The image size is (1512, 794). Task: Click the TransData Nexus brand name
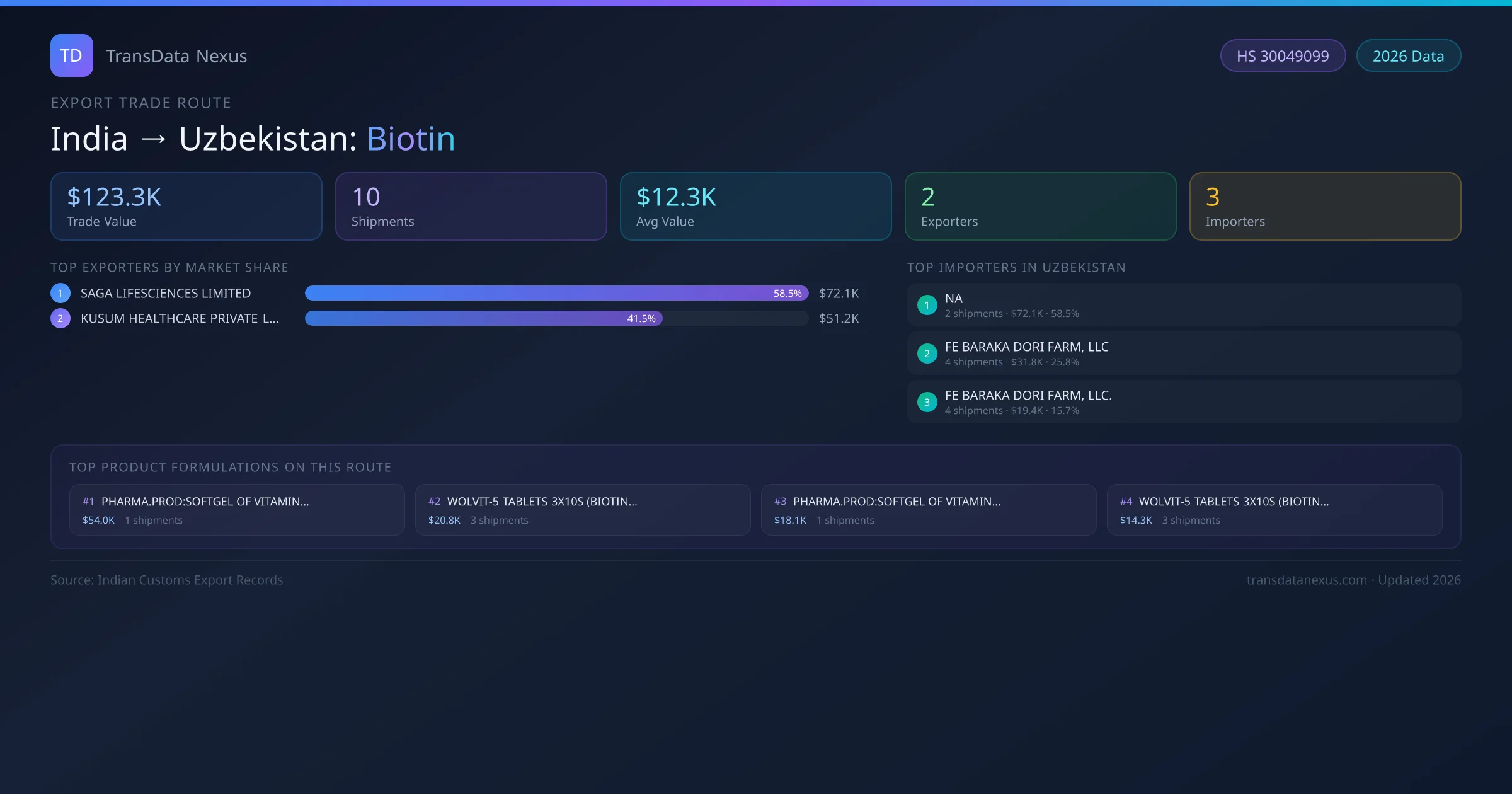coord(176,56)
